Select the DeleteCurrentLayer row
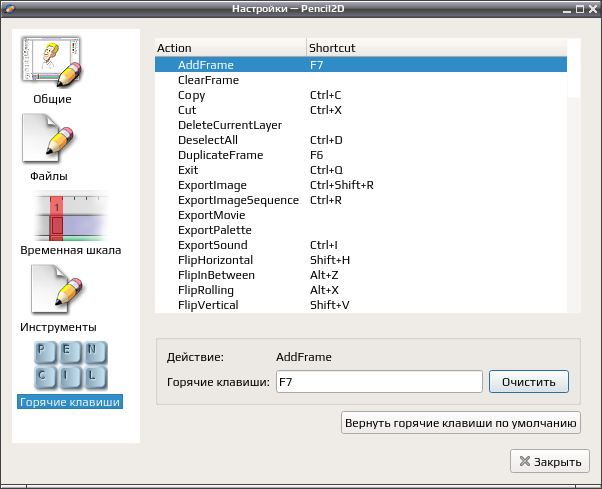The image size is (602, 489). pos(361,125)
